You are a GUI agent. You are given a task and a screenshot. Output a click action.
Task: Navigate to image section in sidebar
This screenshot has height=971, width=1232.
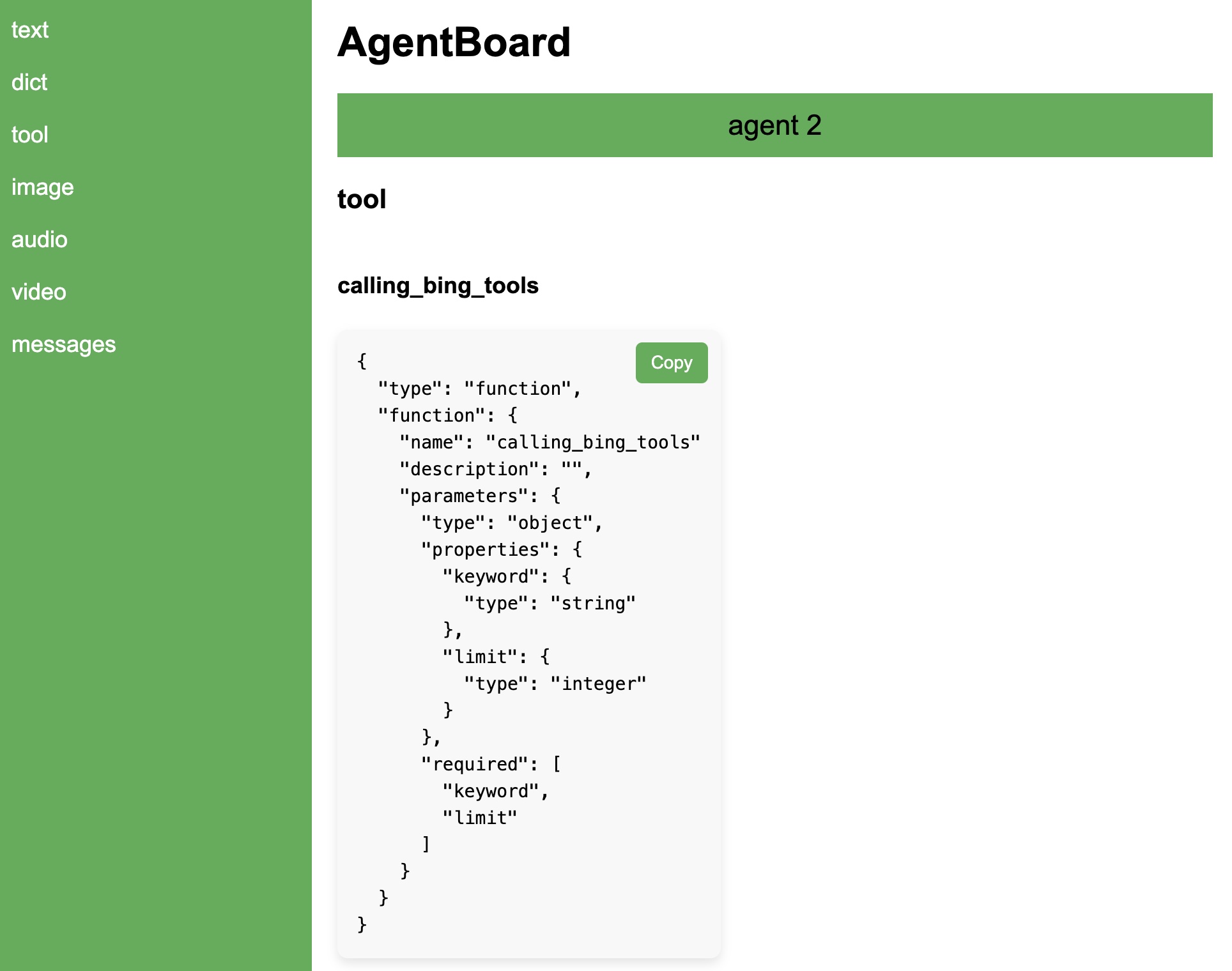pos(42,187)
